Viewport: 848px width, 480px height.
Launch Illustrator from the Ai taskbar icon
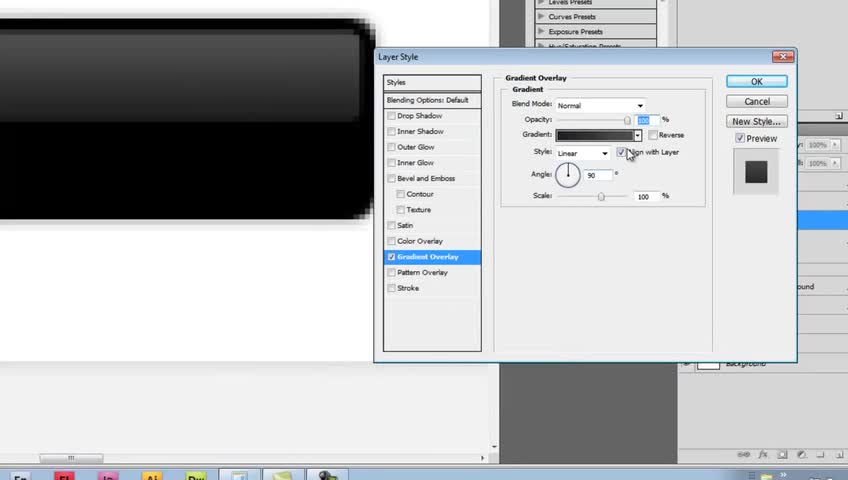[x=152, y=476]
